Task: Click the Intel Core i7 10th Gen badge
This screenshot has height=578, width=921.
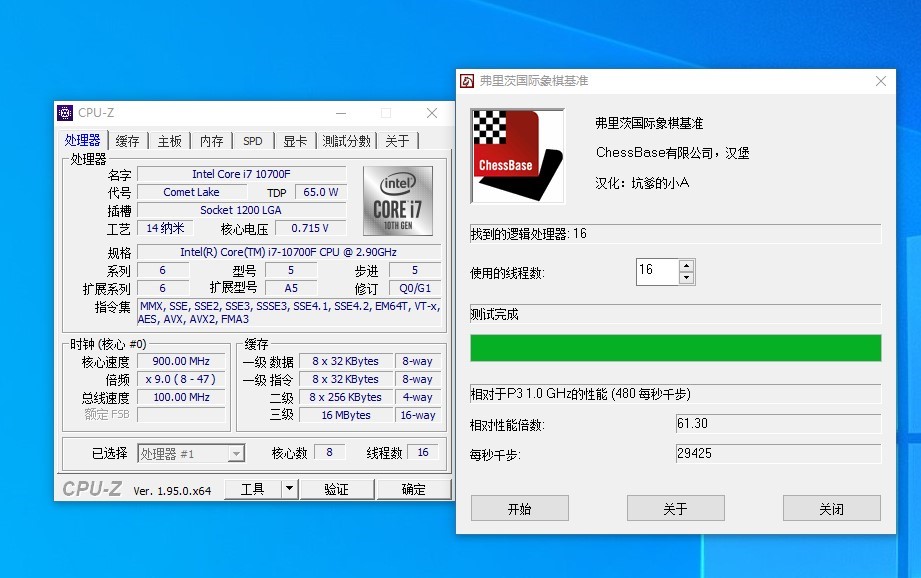Action: point(398,201)
